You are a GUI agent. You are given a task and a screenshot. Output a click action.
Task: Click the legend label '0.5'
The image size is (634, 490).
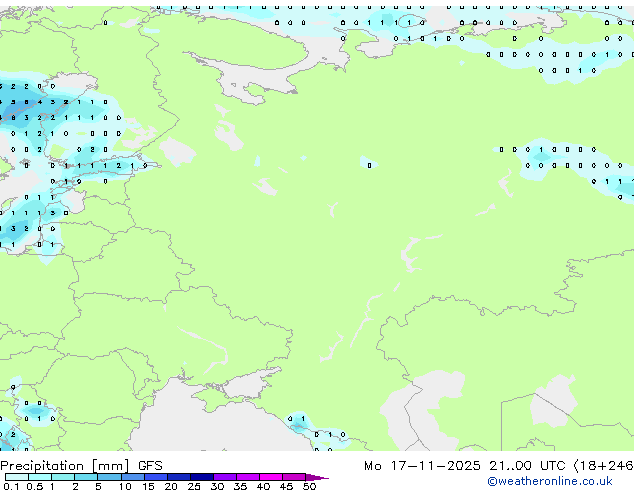click(35, 486)
